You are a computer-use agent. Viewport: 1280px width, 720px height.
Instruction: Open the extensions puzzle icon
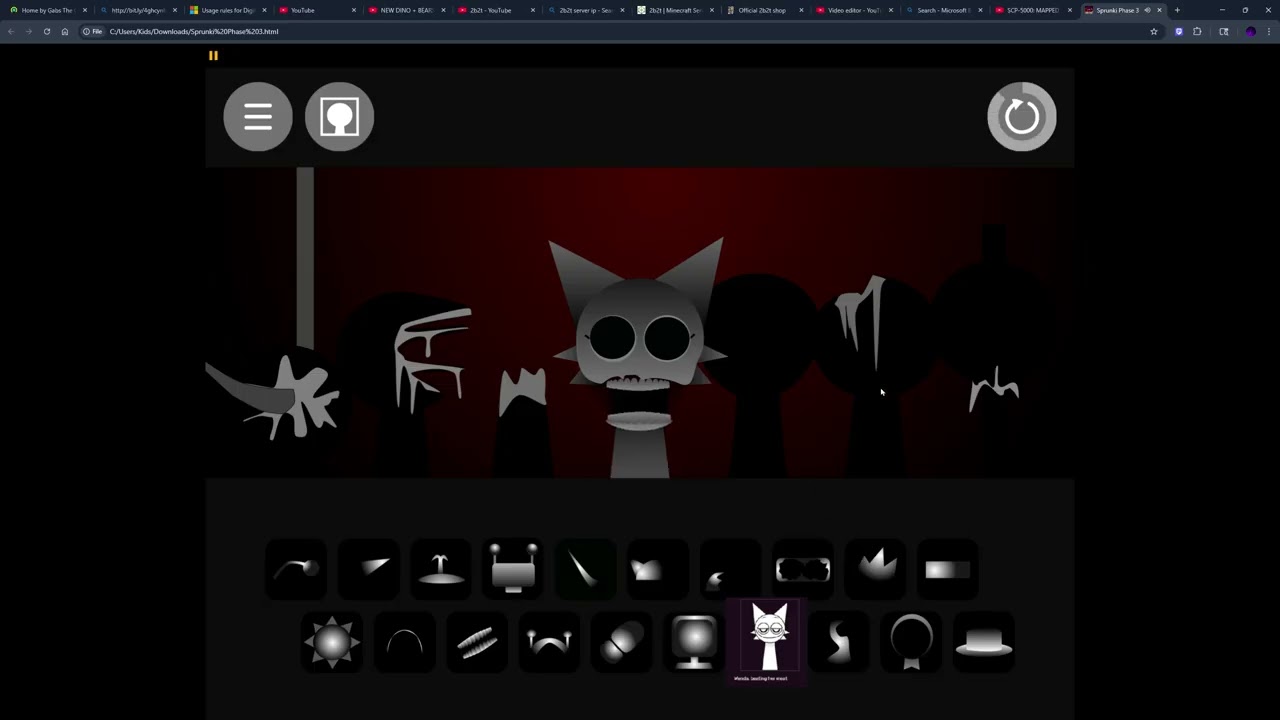tap(1197, 31)
